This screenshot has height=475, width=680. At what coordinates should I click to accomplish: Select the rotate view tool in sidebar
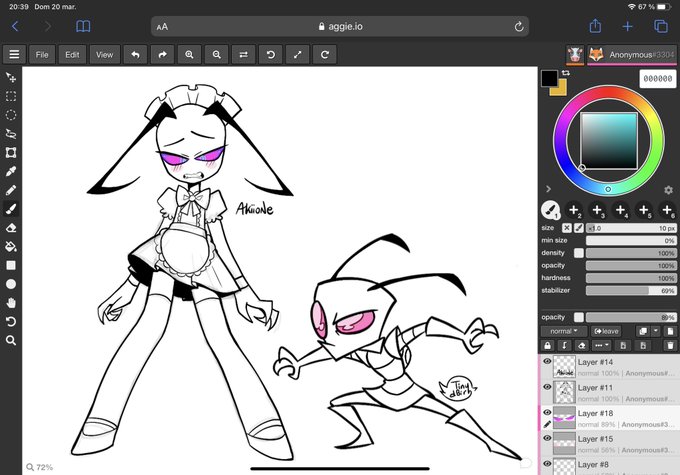(x=11, y=321)
